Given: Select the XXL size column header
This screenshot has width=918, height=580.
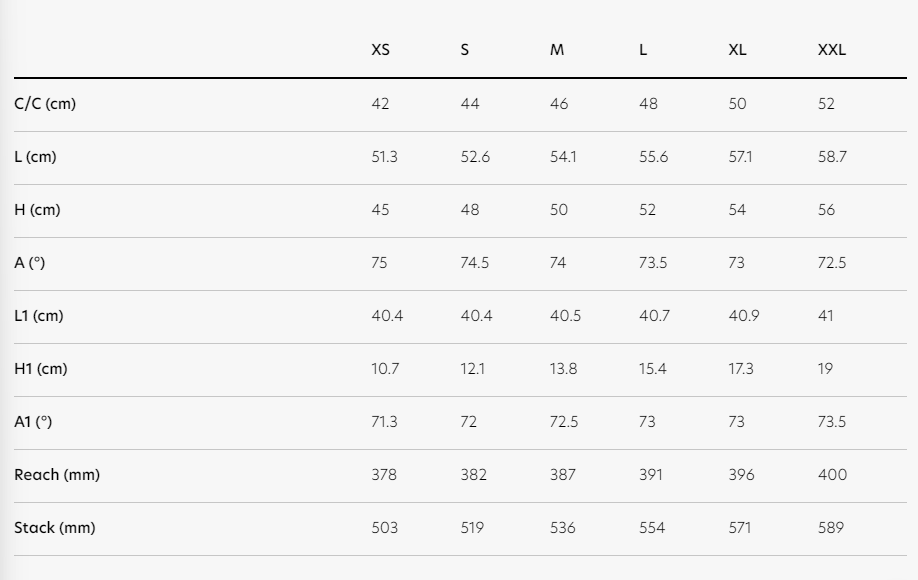Looking at the screenshot, I should click(831, 50).
